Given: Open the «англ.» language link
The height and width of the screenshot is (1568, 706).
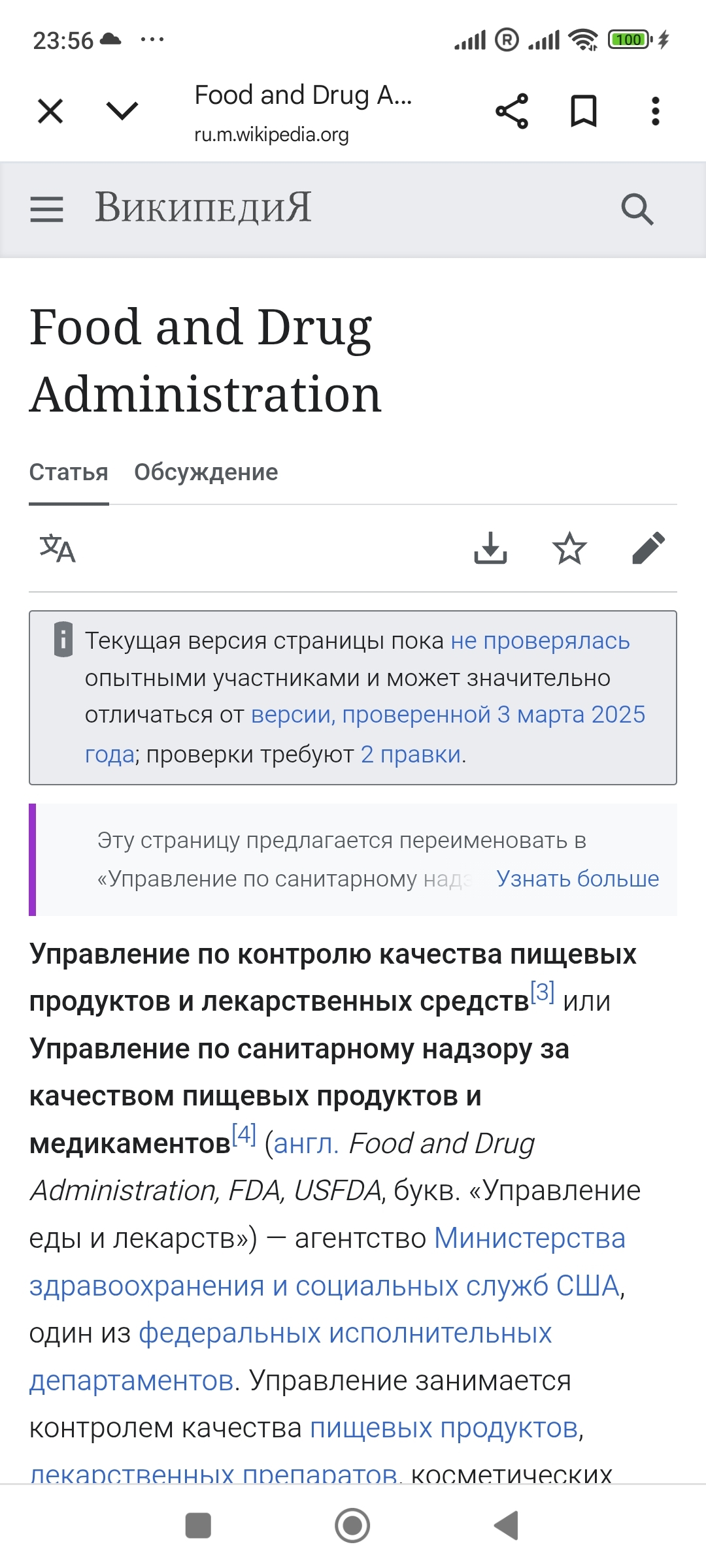Looking at the screenshot, I should 306,1144.
